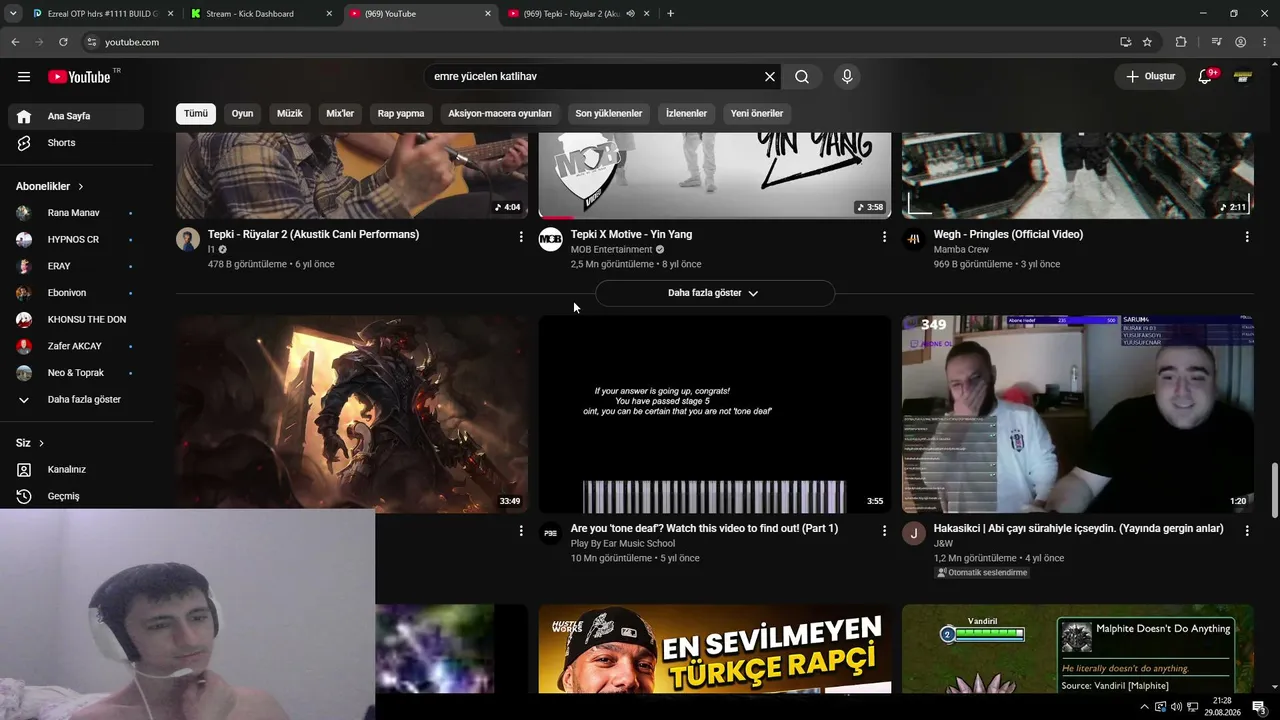Open Geçmiş history in the sidebar

click(x=76, y=496)
